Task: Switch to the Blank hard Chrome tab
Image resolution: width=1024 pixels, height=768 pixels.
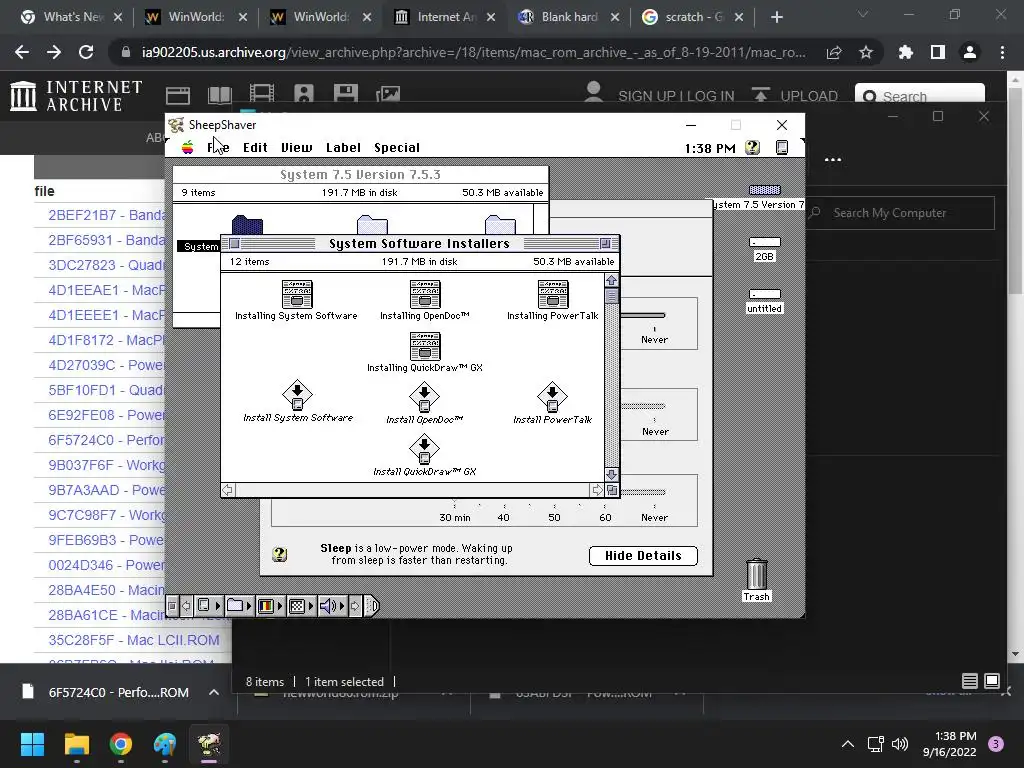Action: click(x=569, y=17)
